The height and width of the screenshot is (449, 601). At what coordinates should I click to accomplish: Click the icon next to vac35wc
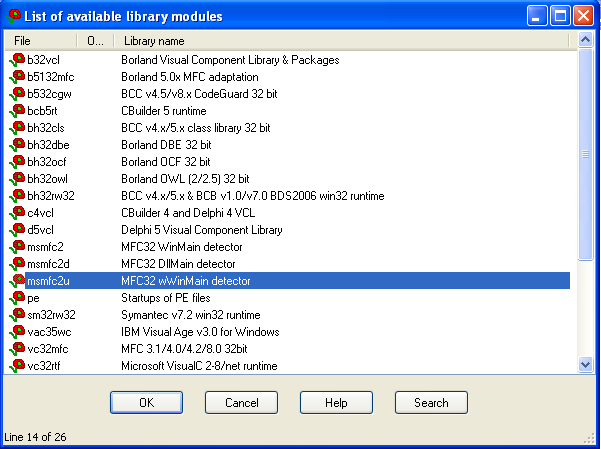17,332
